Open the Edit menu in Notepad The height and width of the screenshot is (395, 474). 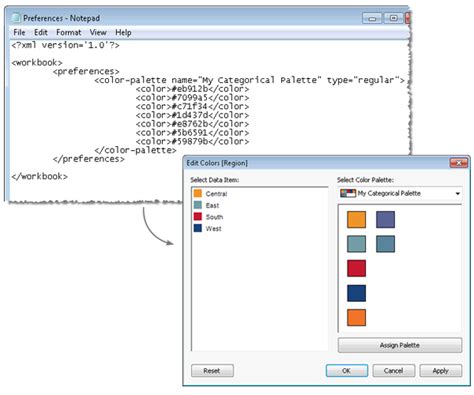[x=41, y=33]
